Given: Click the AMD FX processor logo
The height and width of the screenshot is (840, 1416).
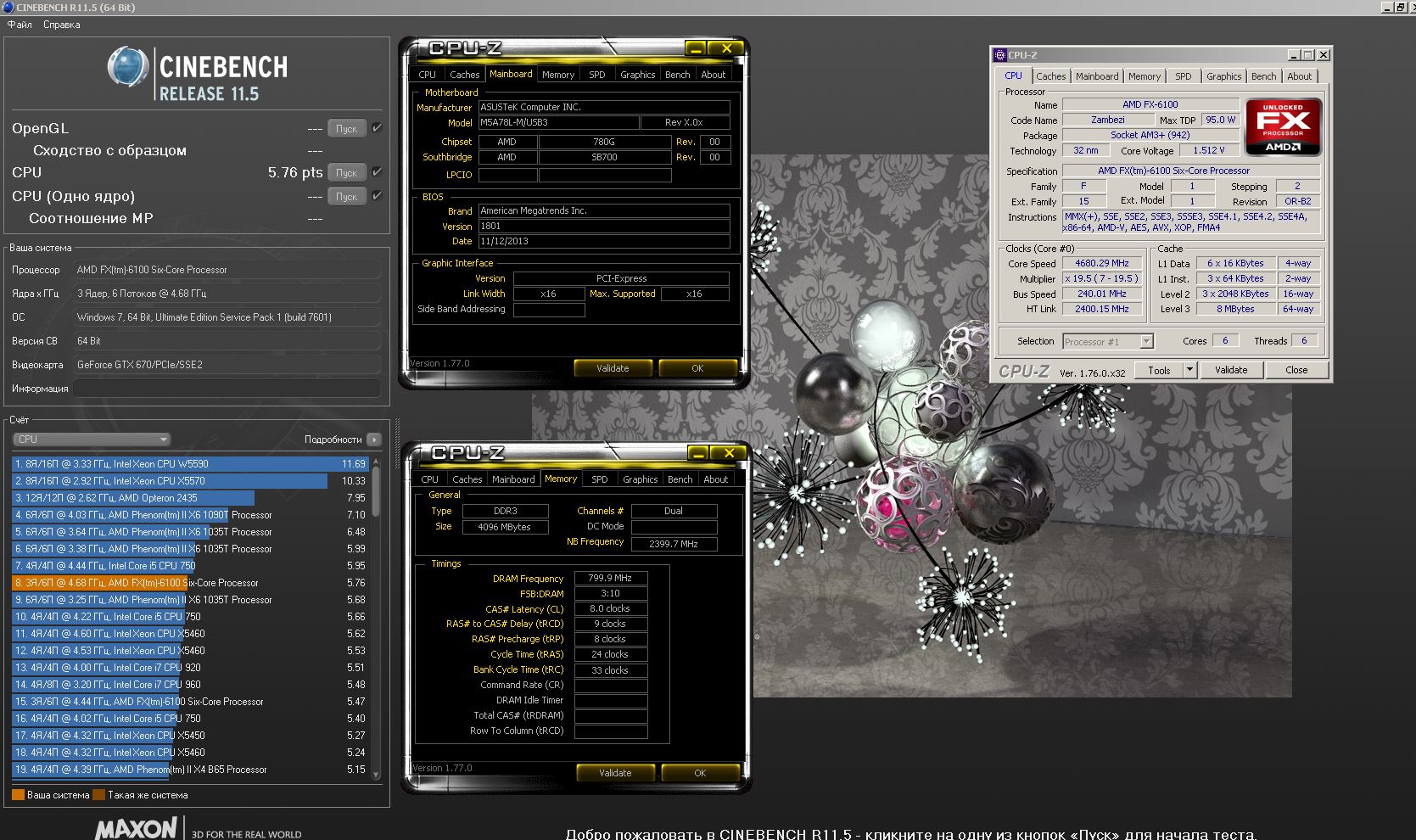Looking at the screenshot, I should click(x=1283, y=126).
